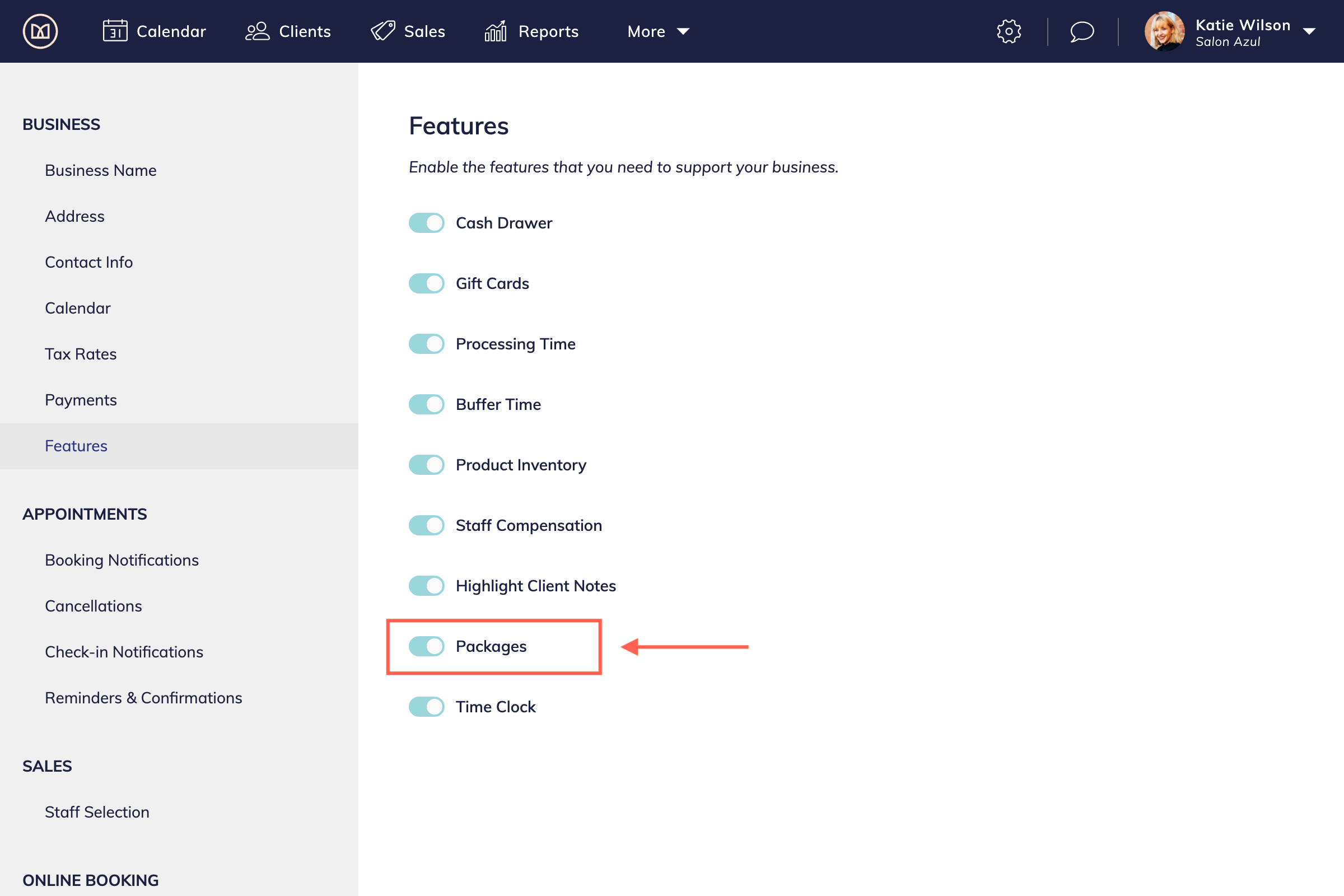Click Katie Wilson's profile photo
The width and height of the screenshot is (1344, 896).
(1164, 31)
